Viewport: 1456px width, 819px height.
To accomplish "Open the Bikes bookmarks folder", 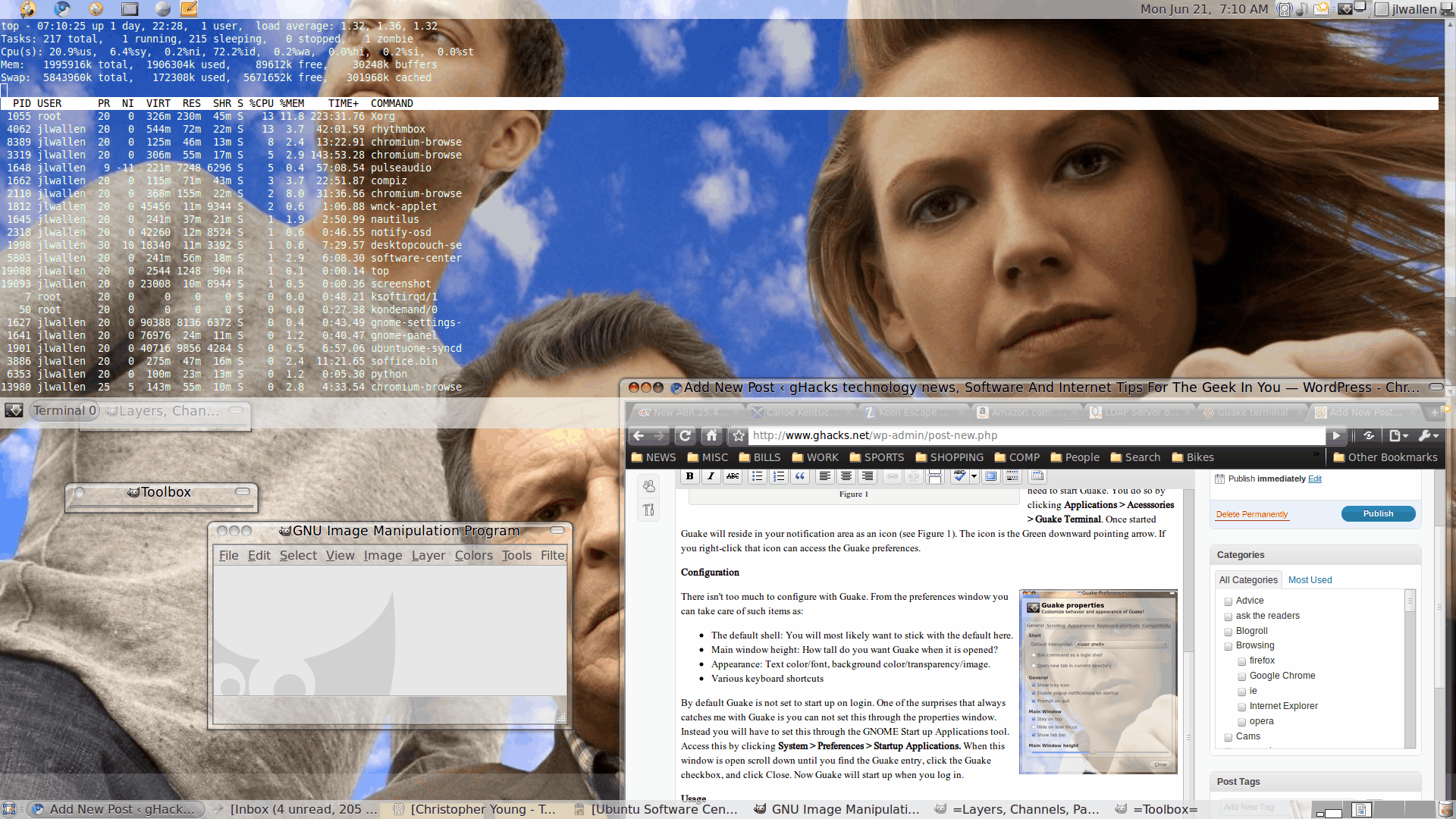I will (x=1193, y=457).
